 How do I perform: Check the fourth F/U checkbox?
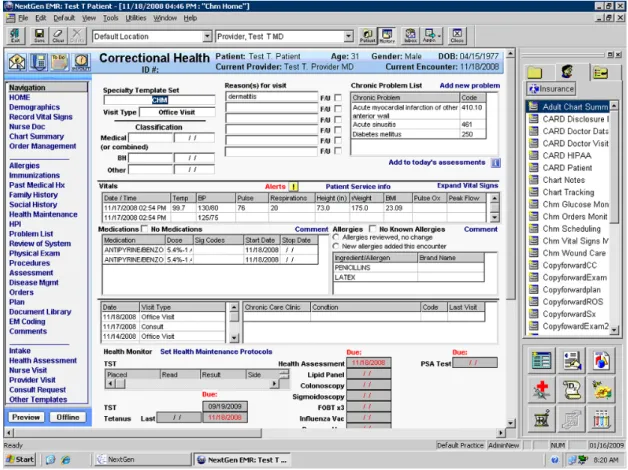[338, 130]
